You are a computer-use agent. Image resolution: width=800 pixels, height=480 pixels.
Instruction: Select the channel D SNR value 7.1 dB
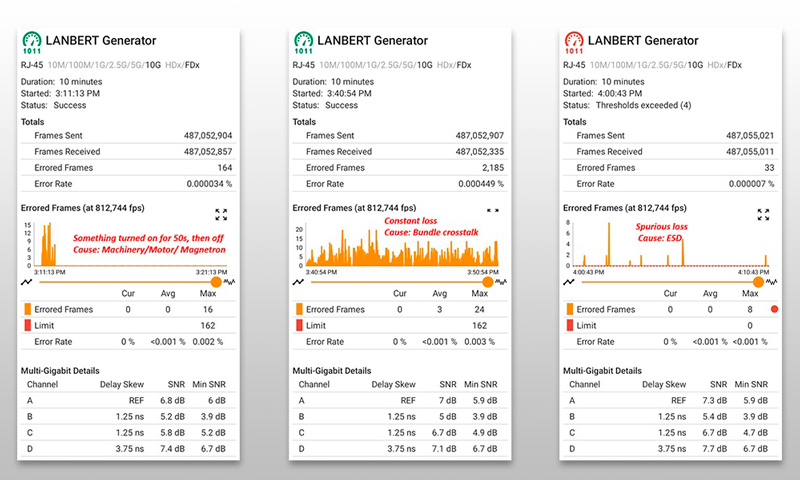(x=444, y=449)
